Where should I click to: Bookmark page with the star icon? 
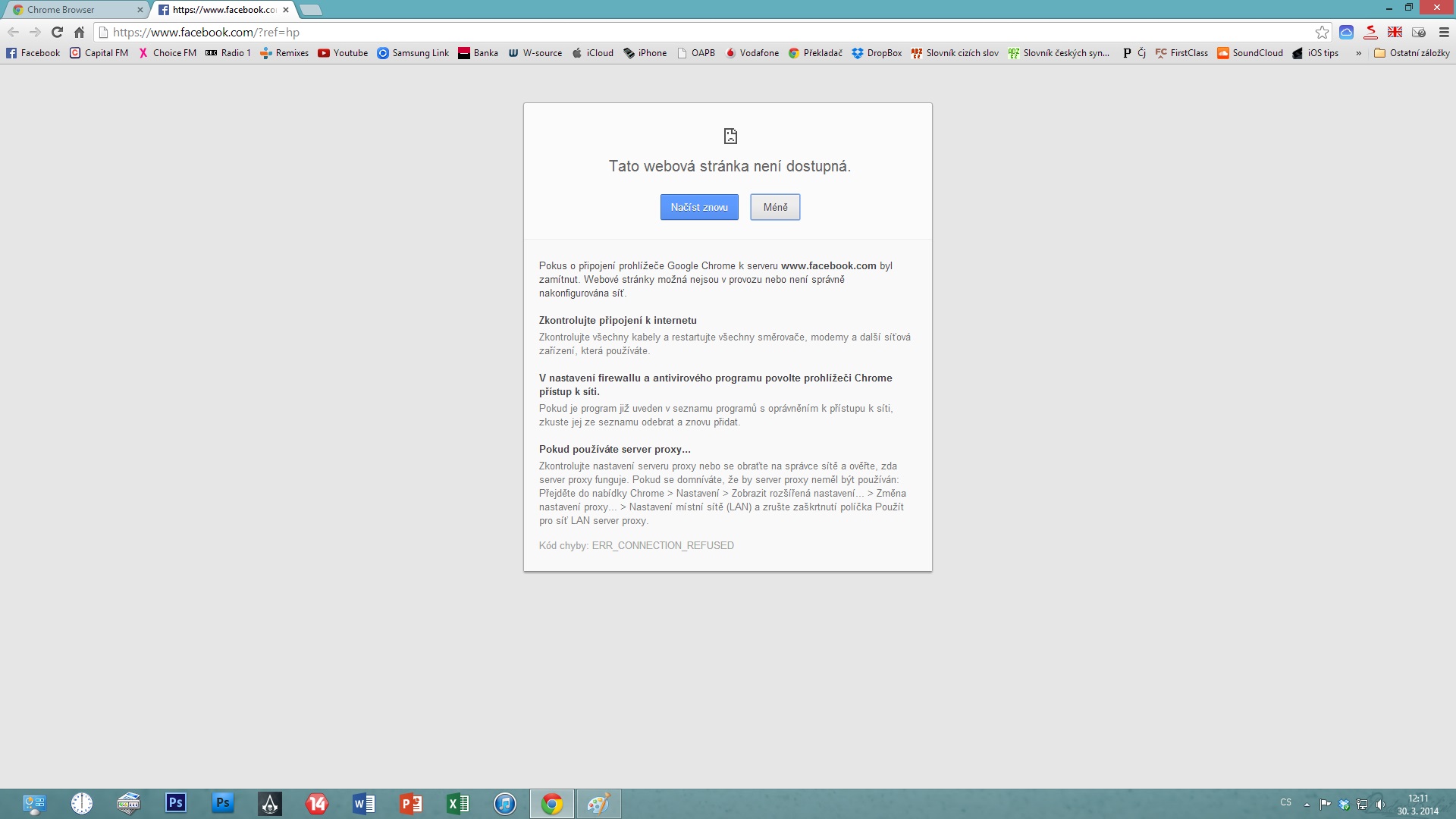pos(1322,32)
